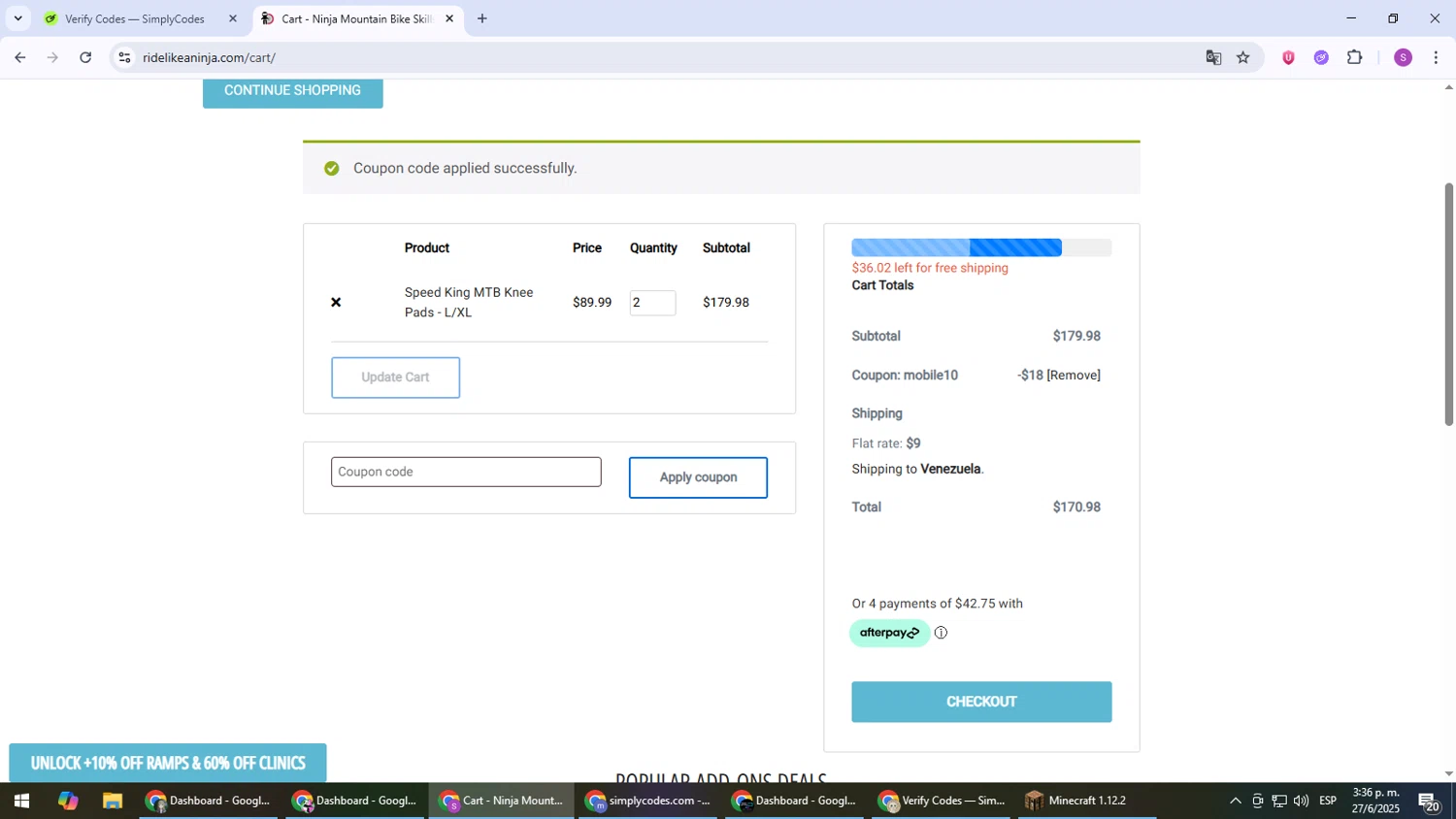Switch to the Verify Codes taskbar window
This screenshot has height=819, width=1456.
[942, 802]
